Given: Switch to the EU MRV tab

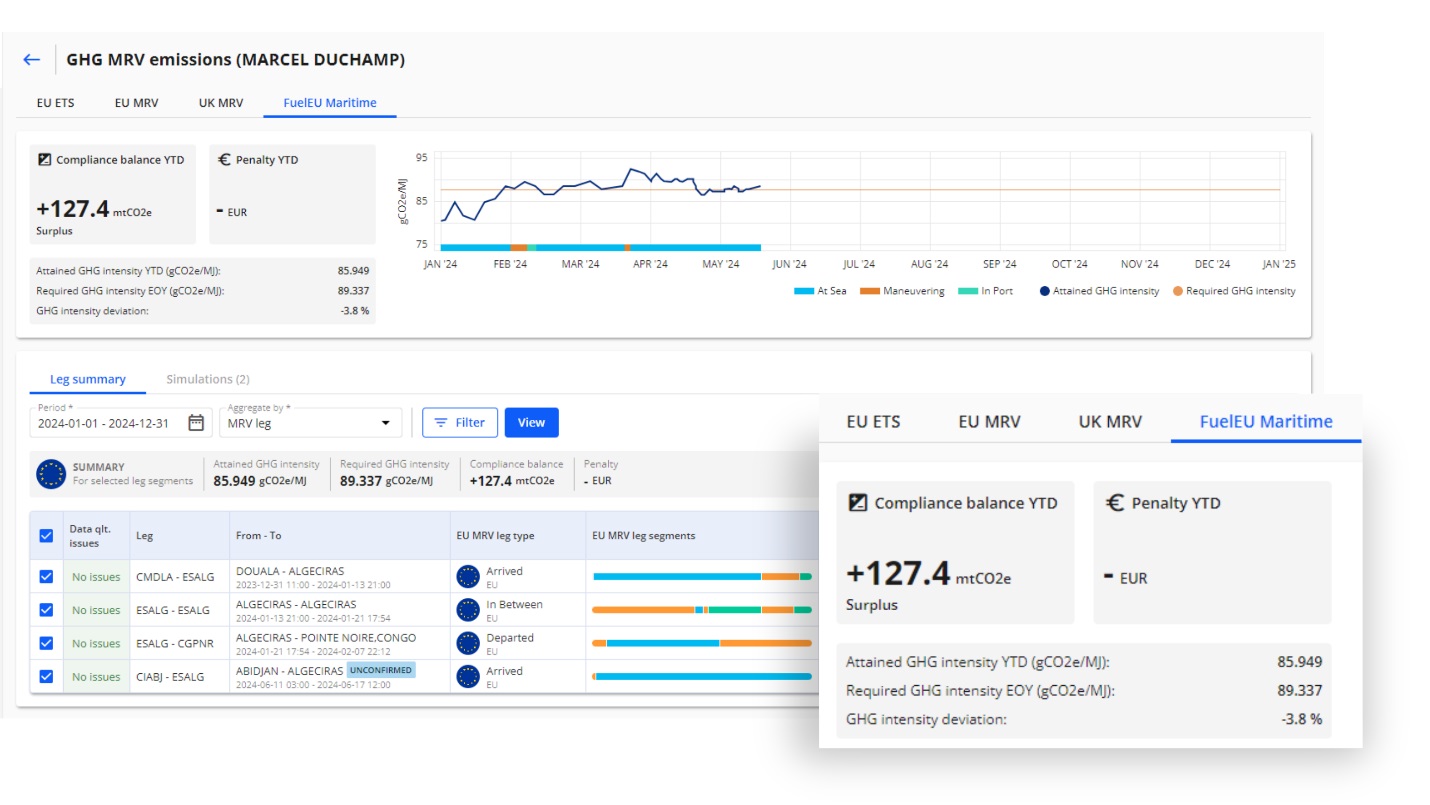Looking at the screenshot, I should 136,103.
